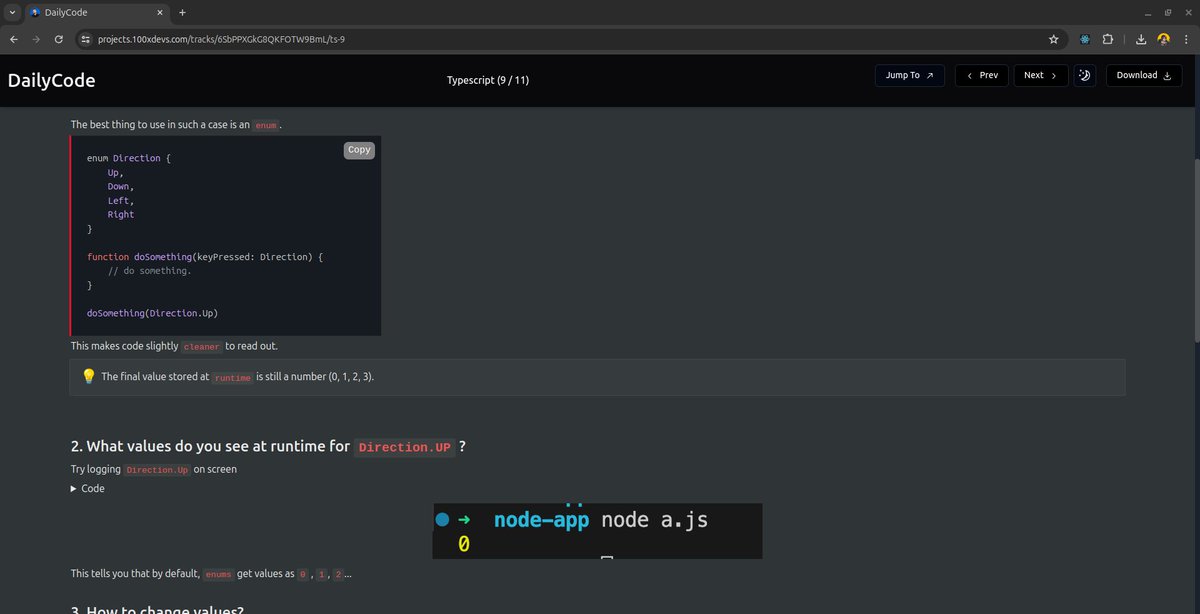Open the Chrome profile avatar
This screenshot has height=614, width=1200.
[1164, 39]
